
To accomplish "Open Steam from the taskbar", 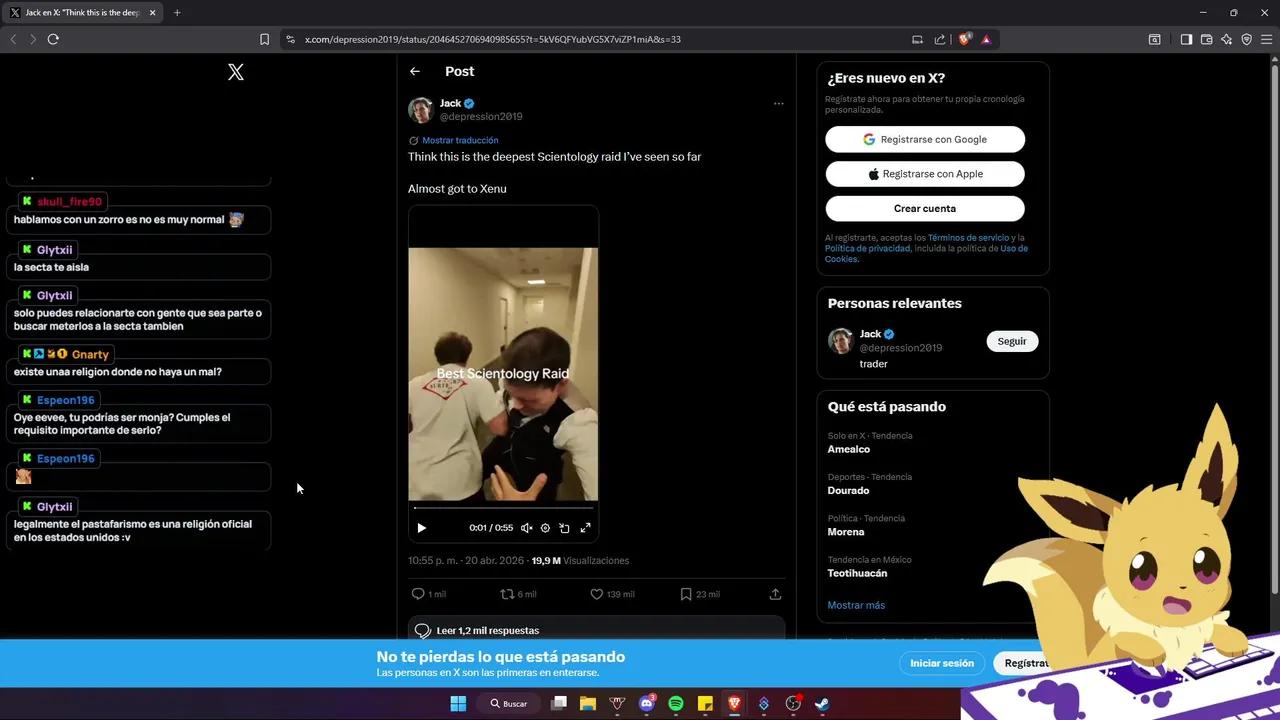I will pyautogui.click(x=822, y=703).
